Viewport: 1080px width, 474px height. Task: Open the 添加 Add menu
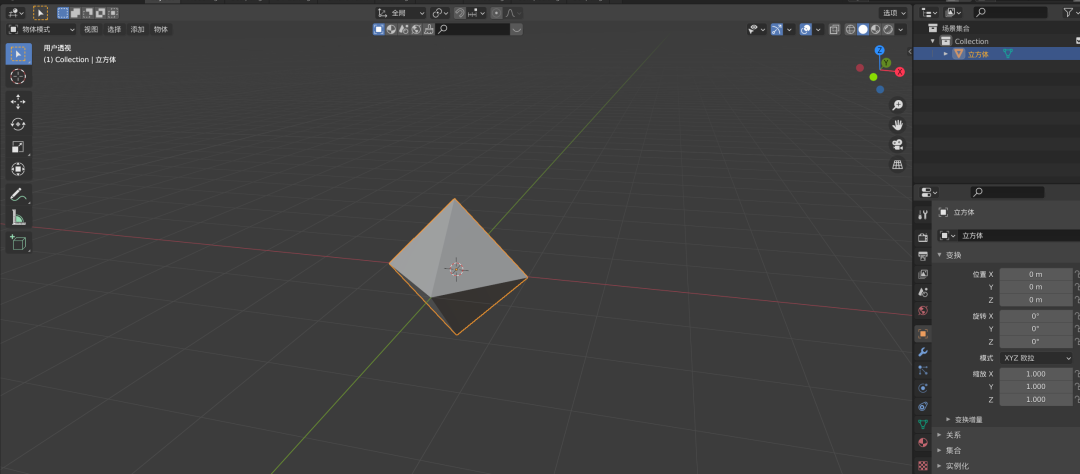point(138,30)
